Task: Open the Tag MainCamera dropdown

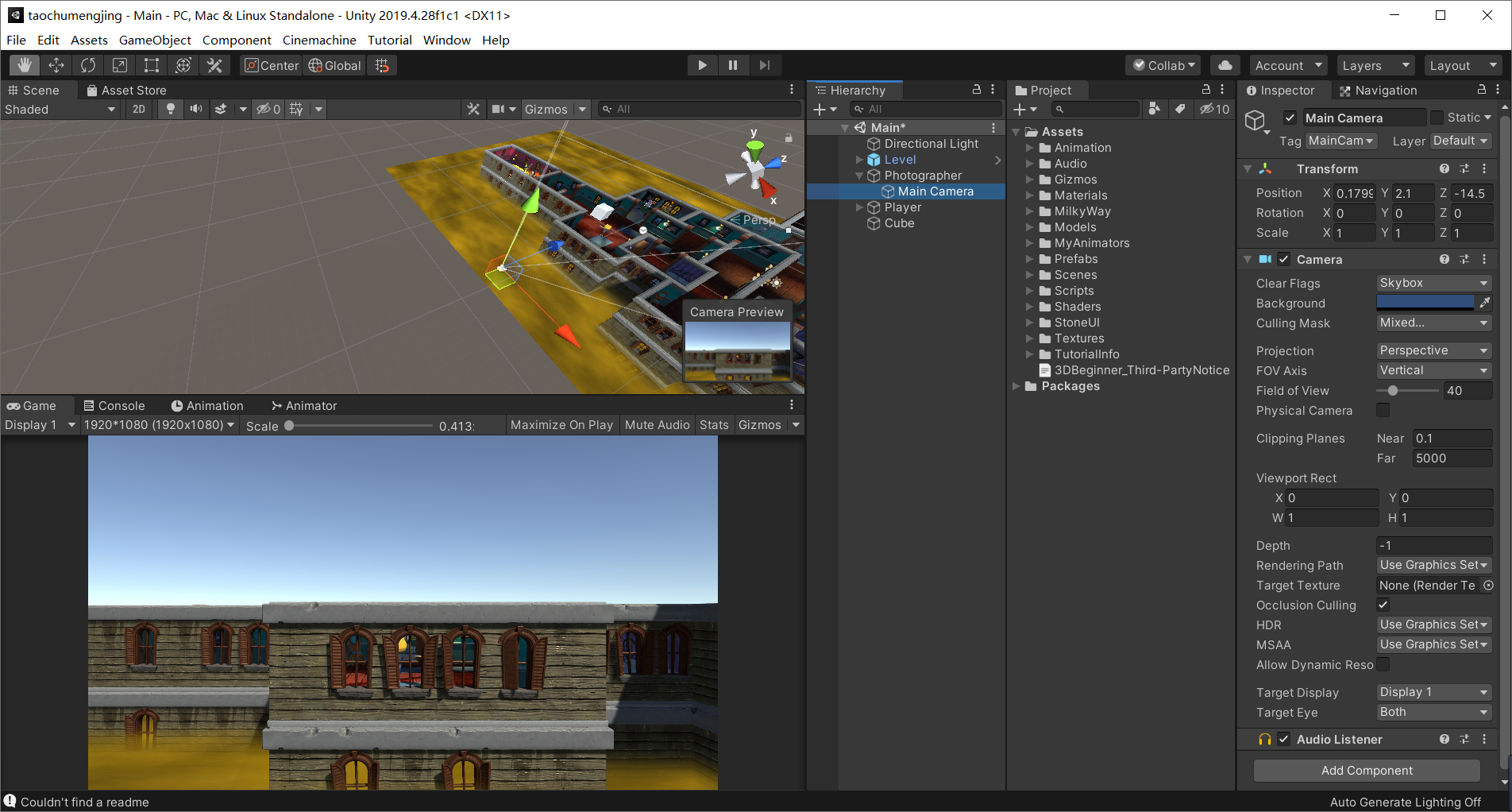Action: [1341, 141]
